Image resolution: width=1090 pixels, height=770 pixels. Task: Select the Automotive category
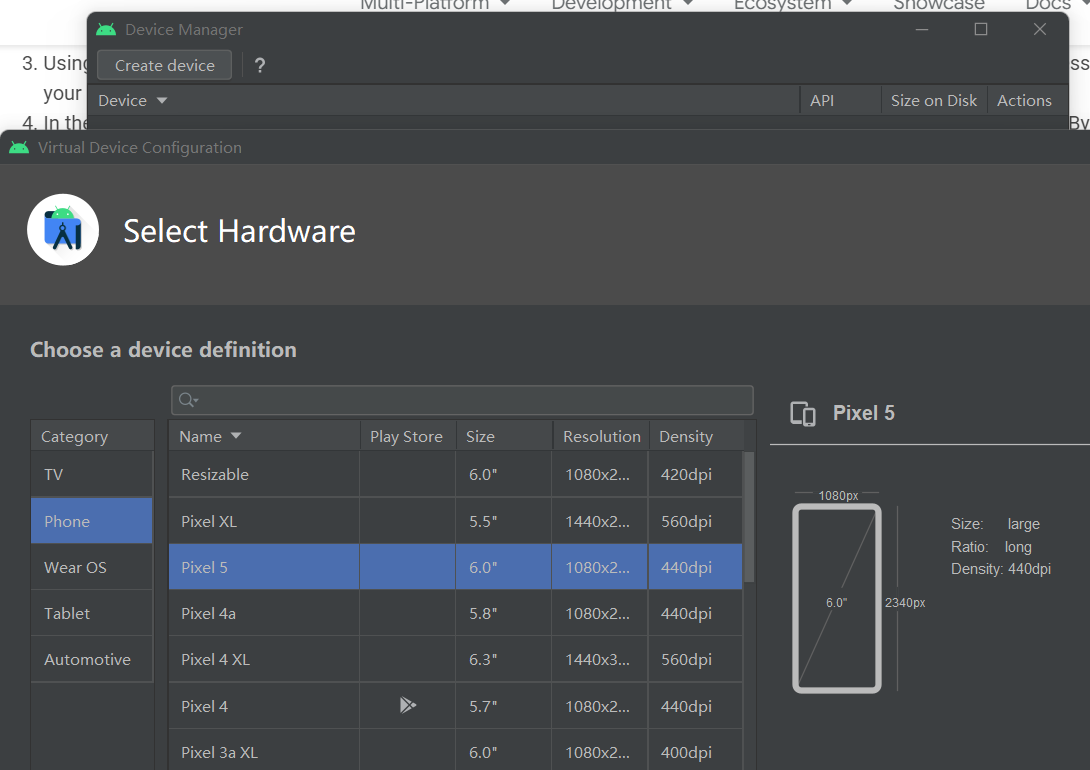click(92, 659)
